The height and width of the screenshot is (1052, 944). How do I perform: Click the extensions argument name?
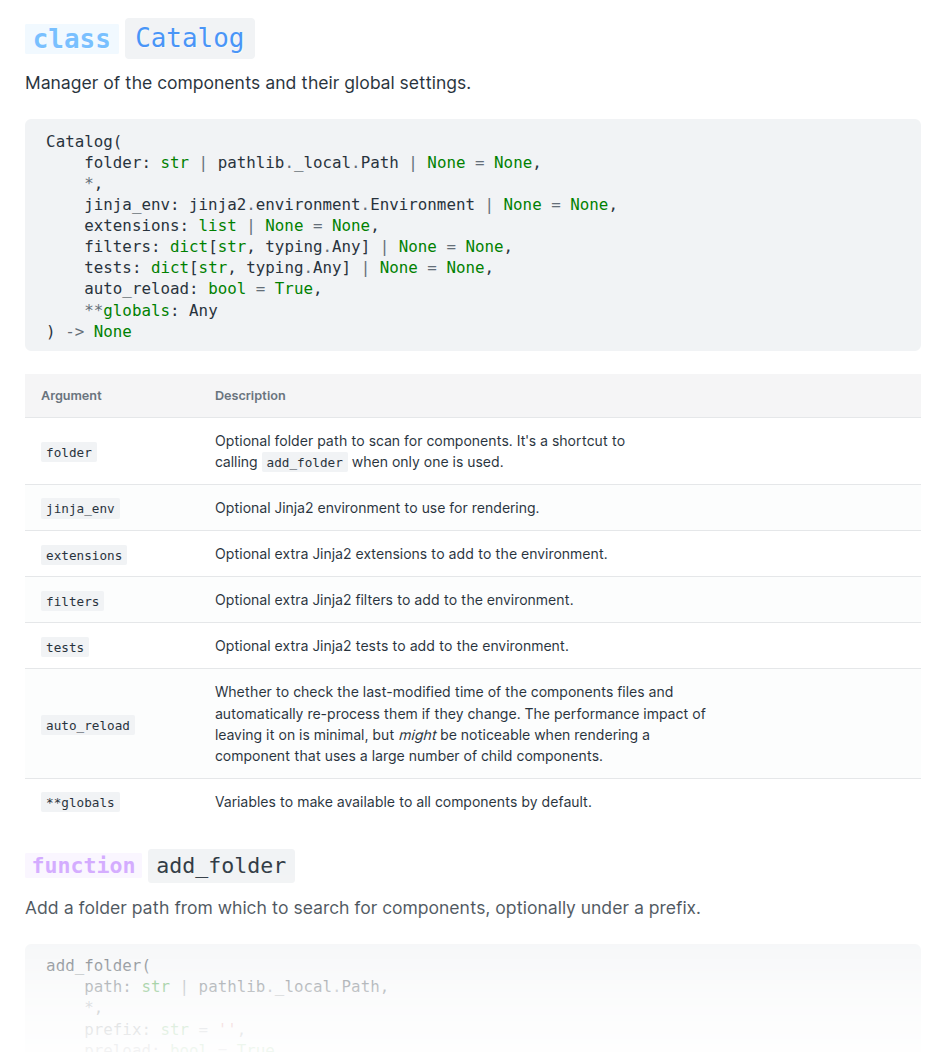84,555
